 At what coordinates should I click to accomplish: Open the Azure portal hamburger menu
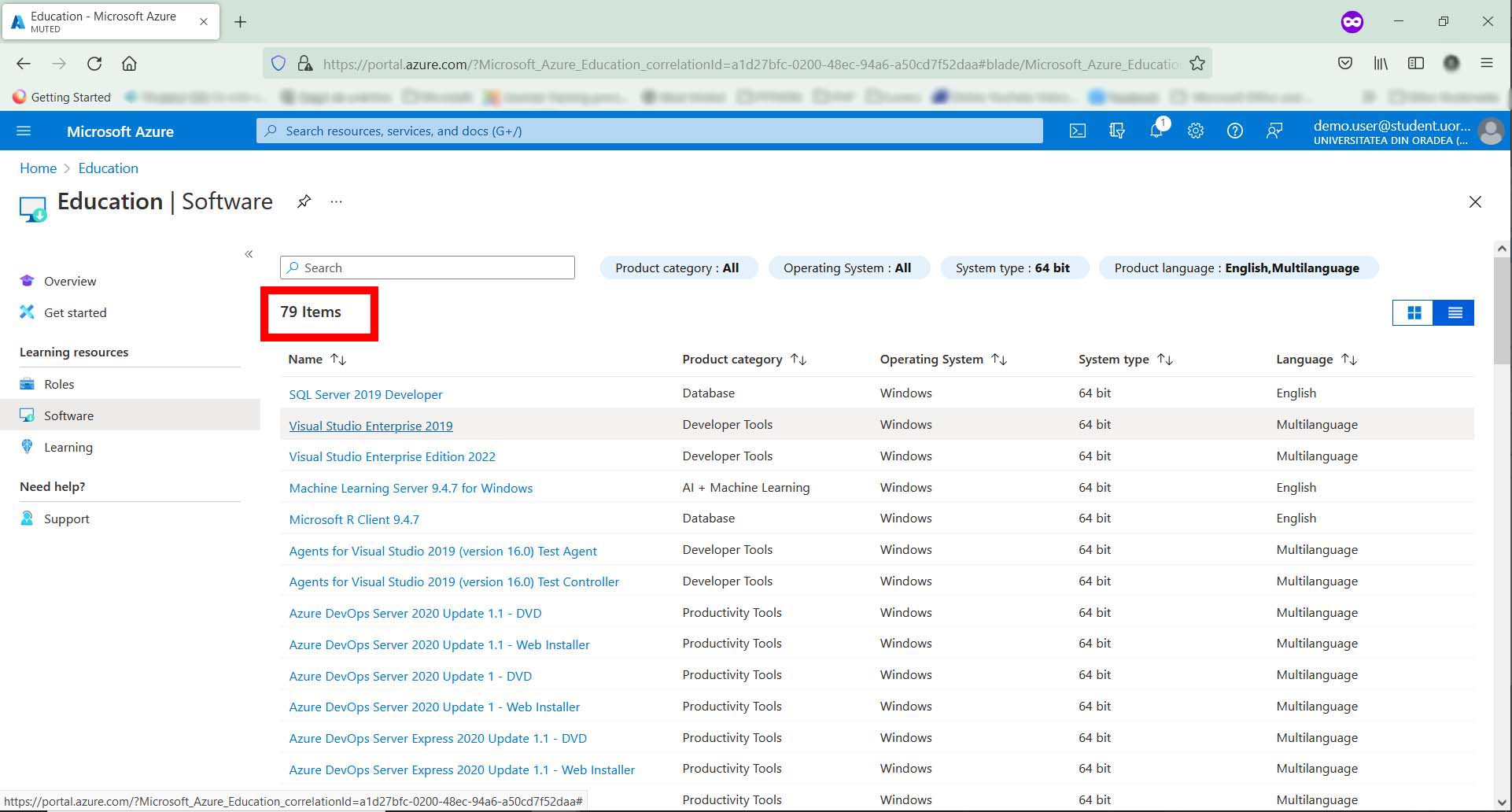tap(24, 131)
